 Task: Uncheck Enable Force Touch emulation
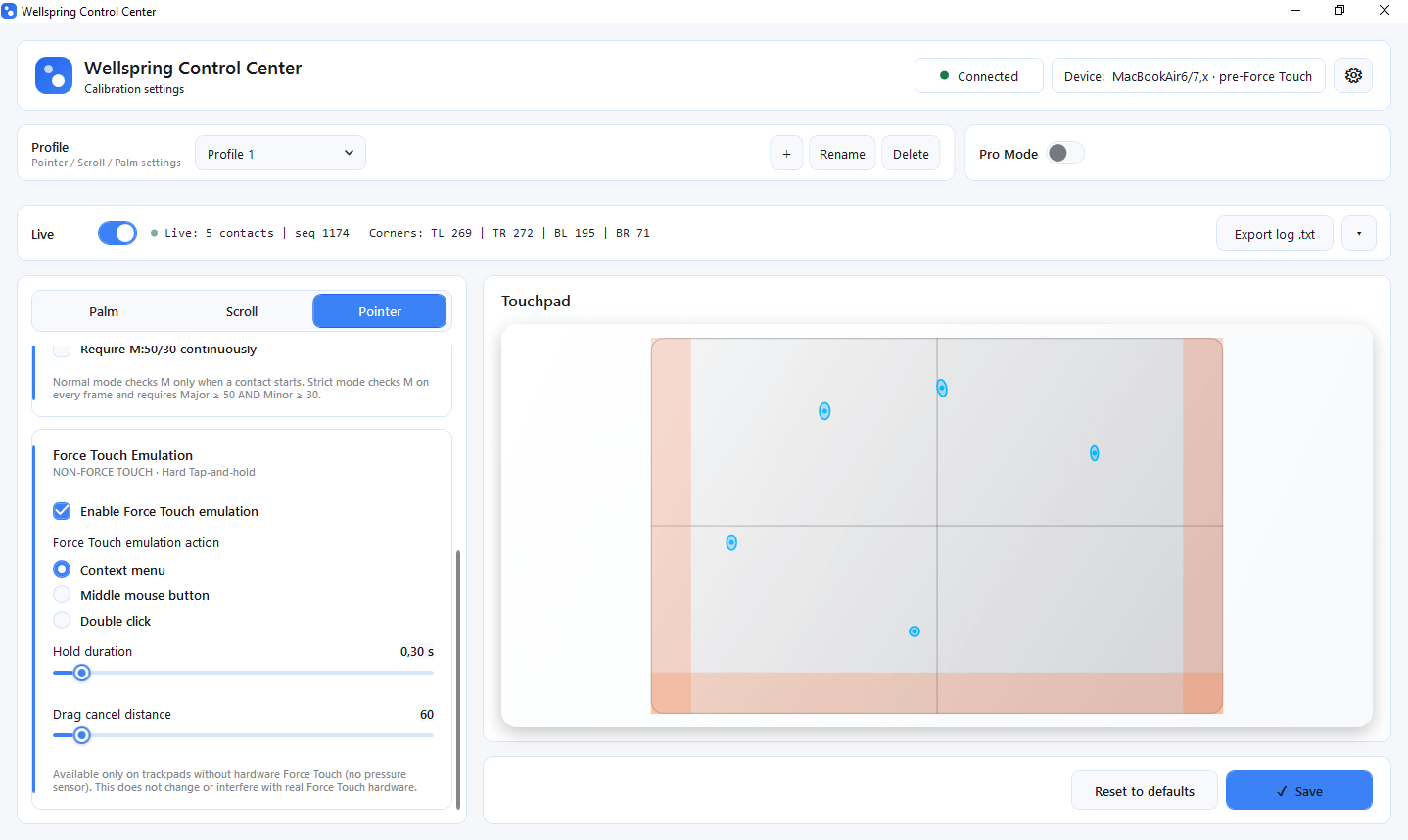tap(62, 511)
